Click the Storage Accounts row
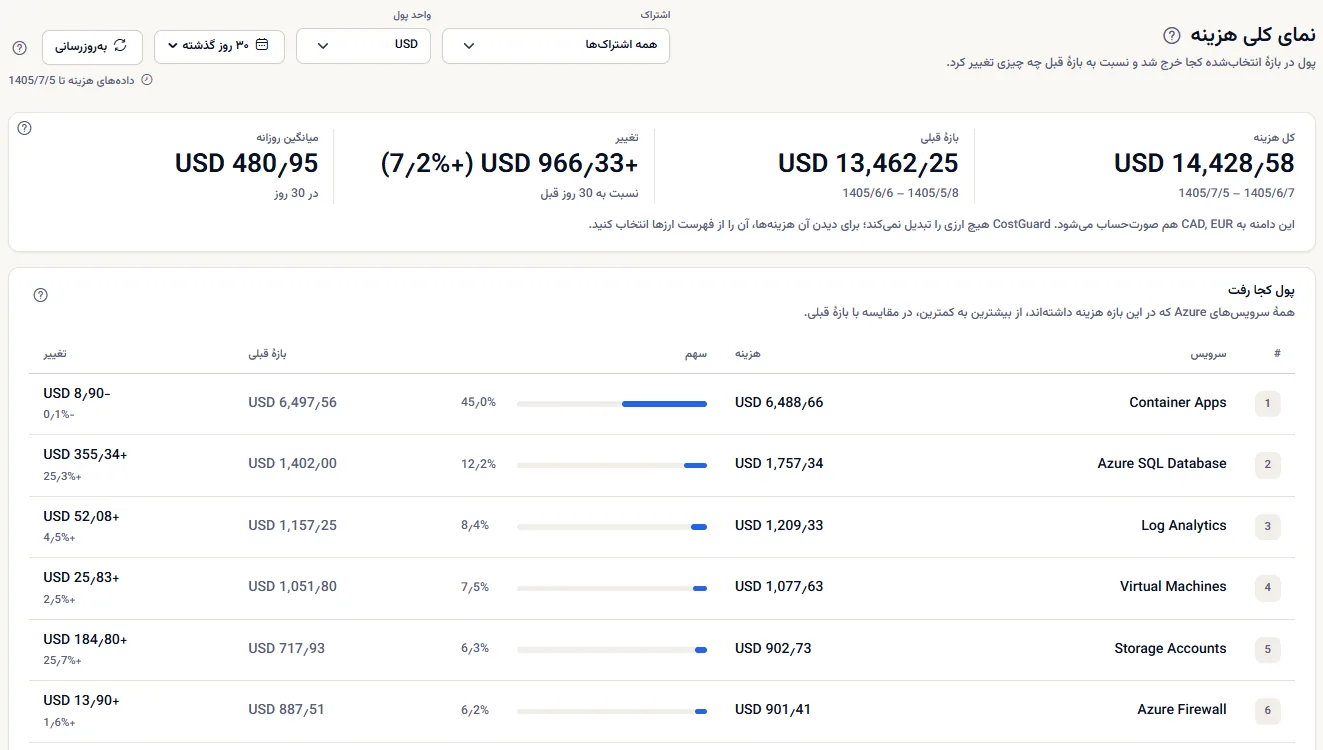 [662, 650]
